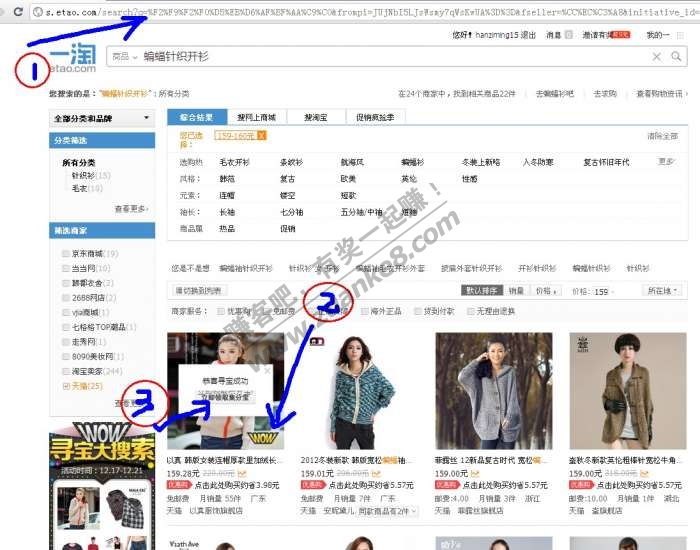
Task: Expand 更多 in the 选购热 row
Action: (x=667, y=162)
